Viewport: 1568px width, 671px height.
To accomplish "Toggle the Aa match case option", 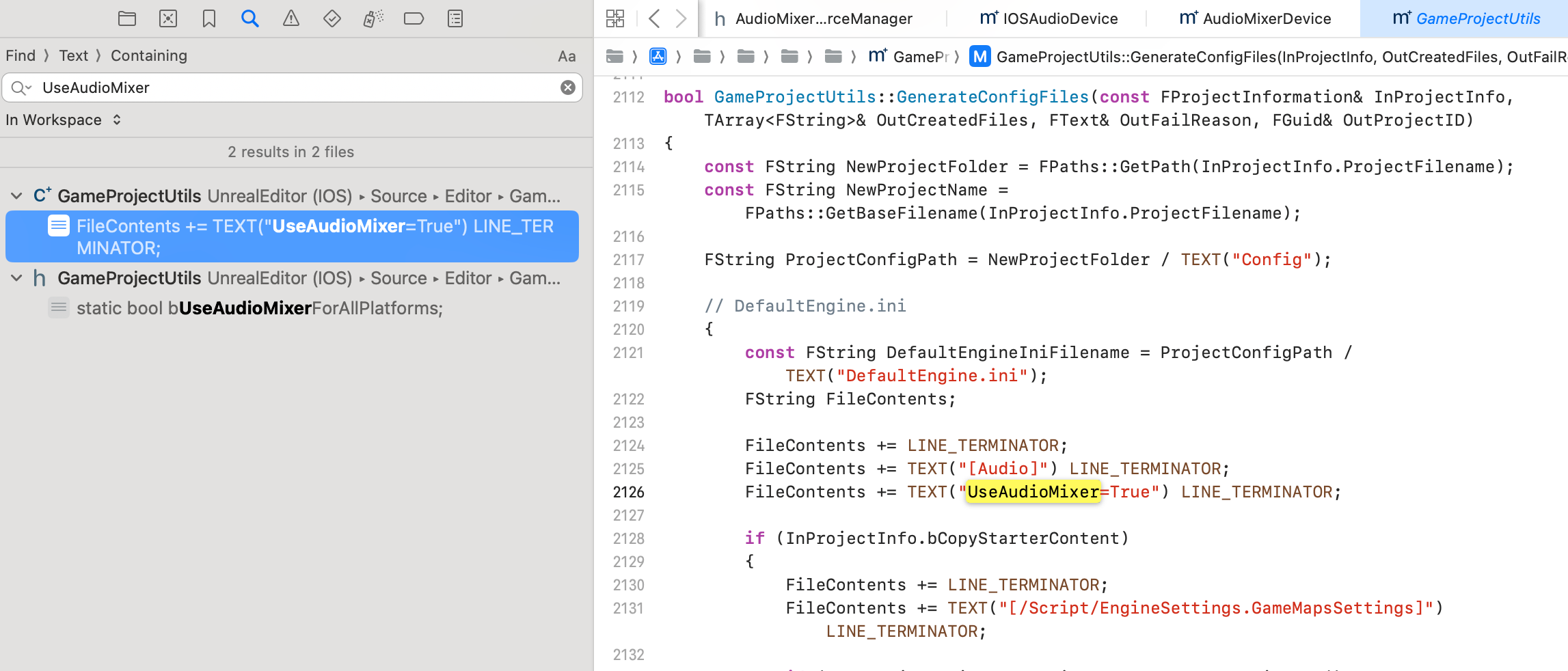I will click(567, 56).
